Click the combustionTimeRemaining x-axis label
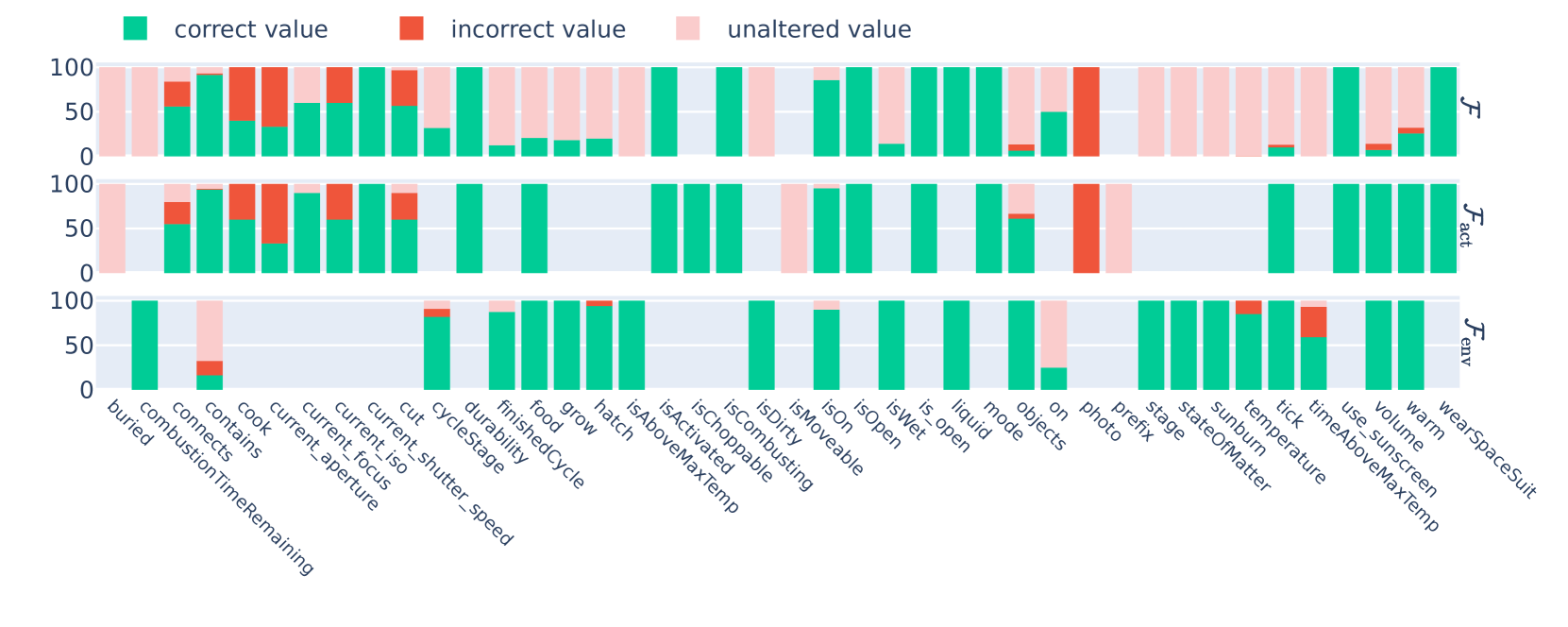1568x627 pixels. 226,487
